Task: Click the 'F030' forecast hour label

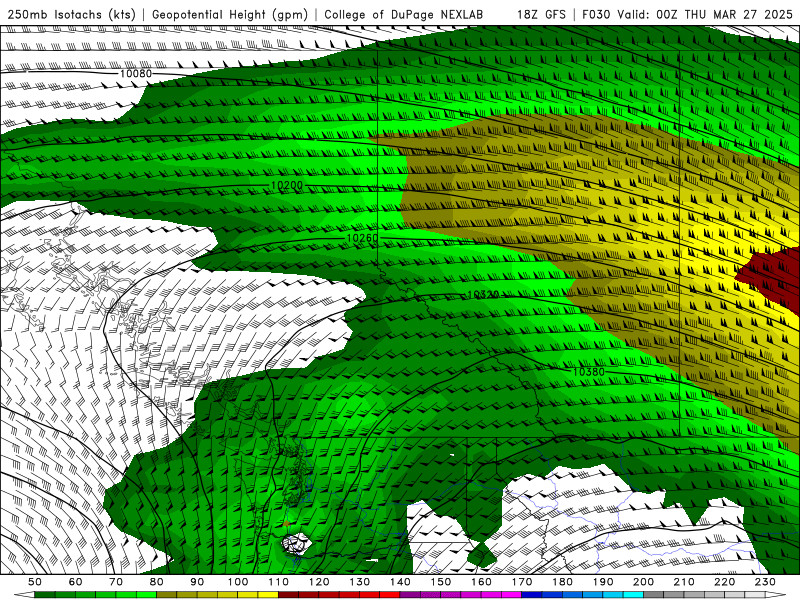Action: [x=596, y=14]
